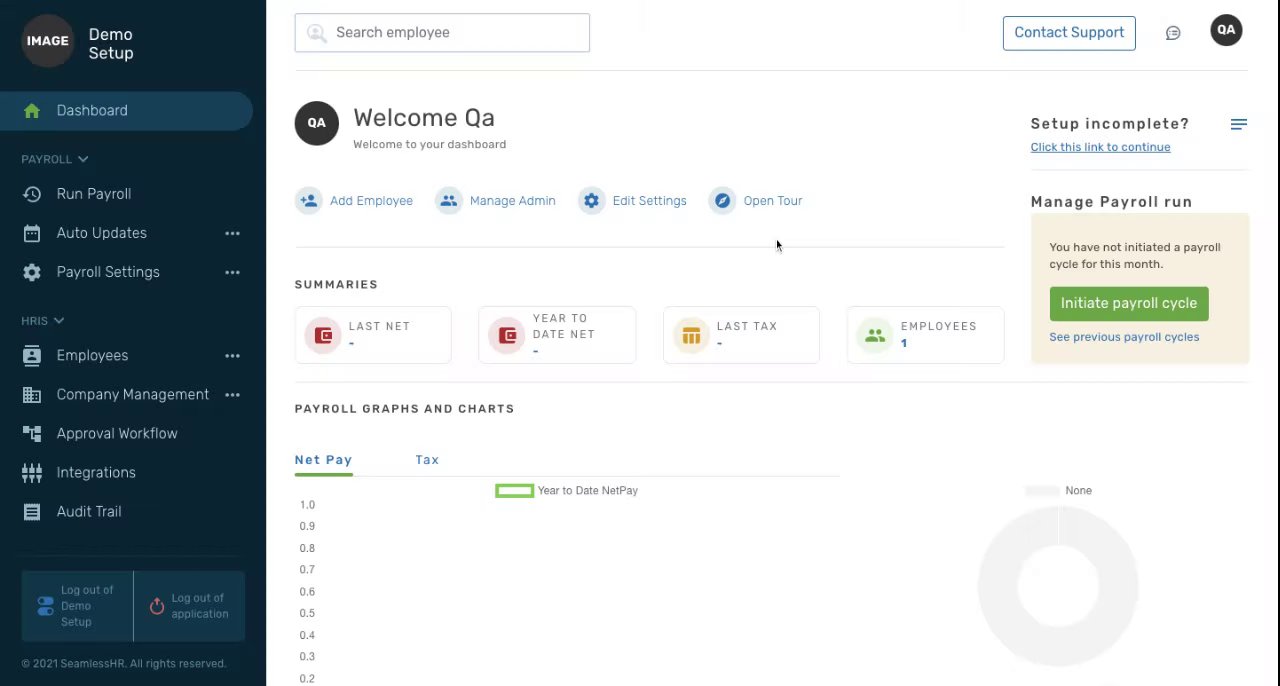Click the Edit Settings gear icon

coord(591,201)
